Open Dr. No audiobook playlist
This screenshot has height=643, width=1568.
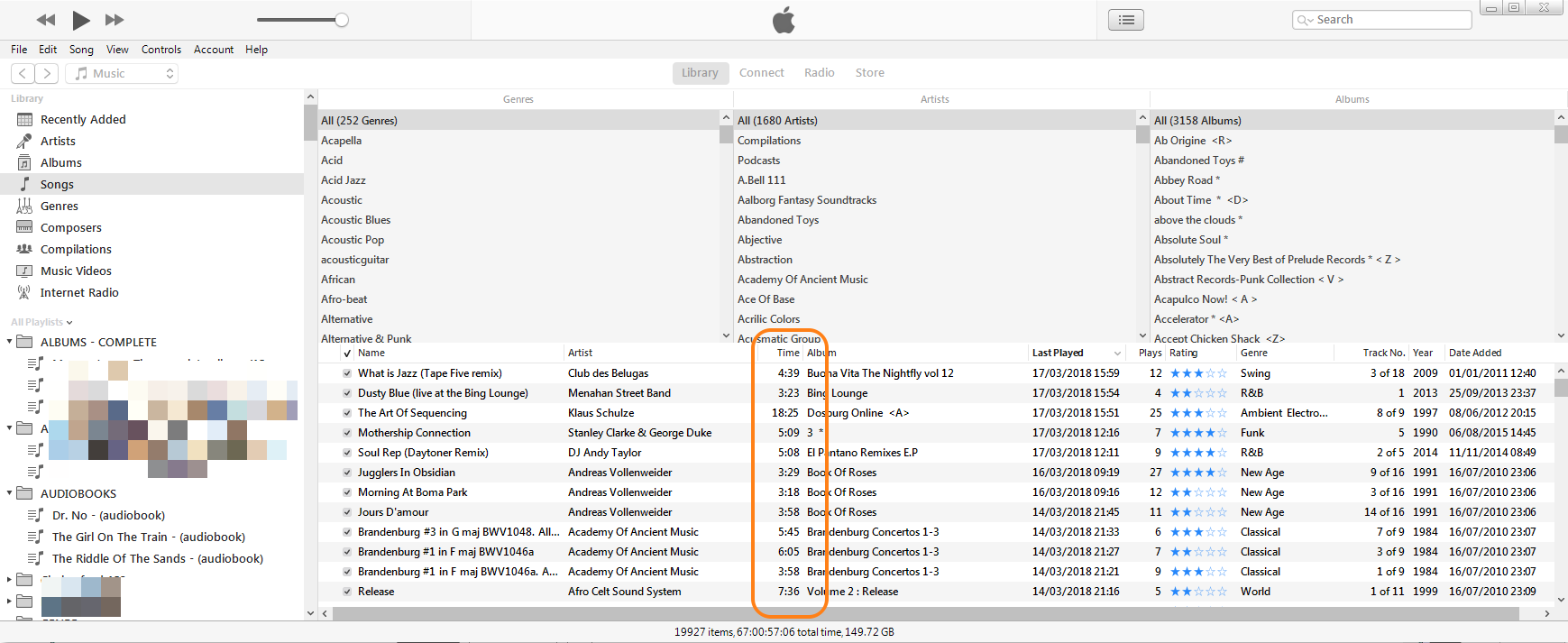(x=108, y=515)
